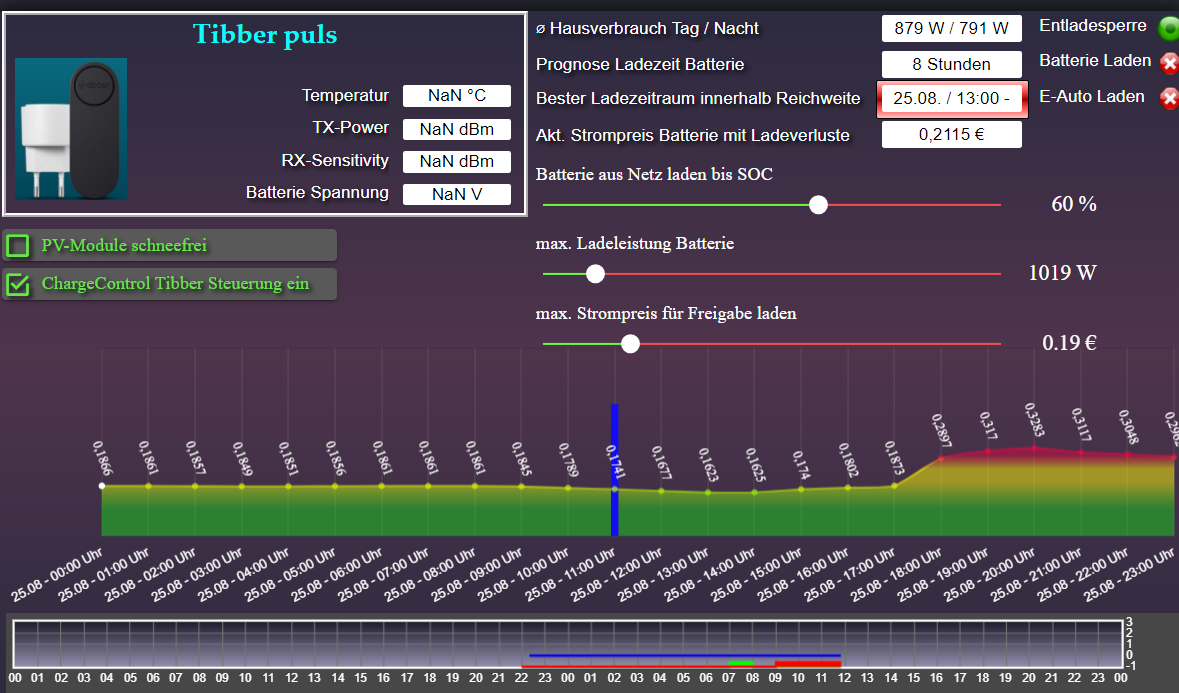Click the blue current-hour marker in the price chart

[x=614, y=470]
